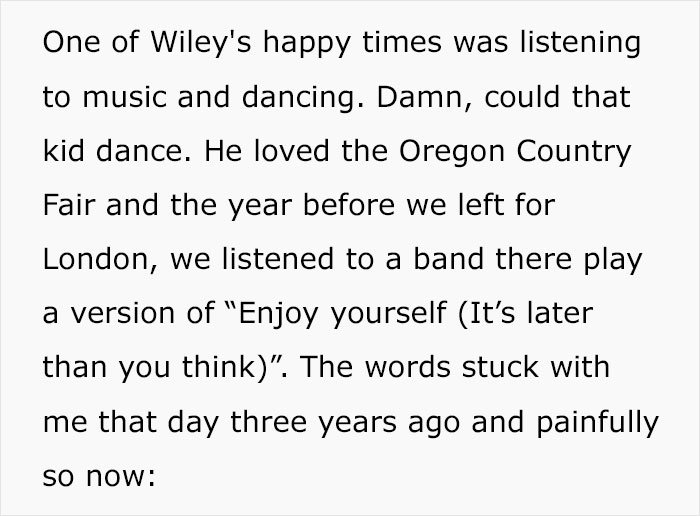Click the word "Wiley's" in the first line
Viewport: 700px width, 516px height.
tap(201, 44)
